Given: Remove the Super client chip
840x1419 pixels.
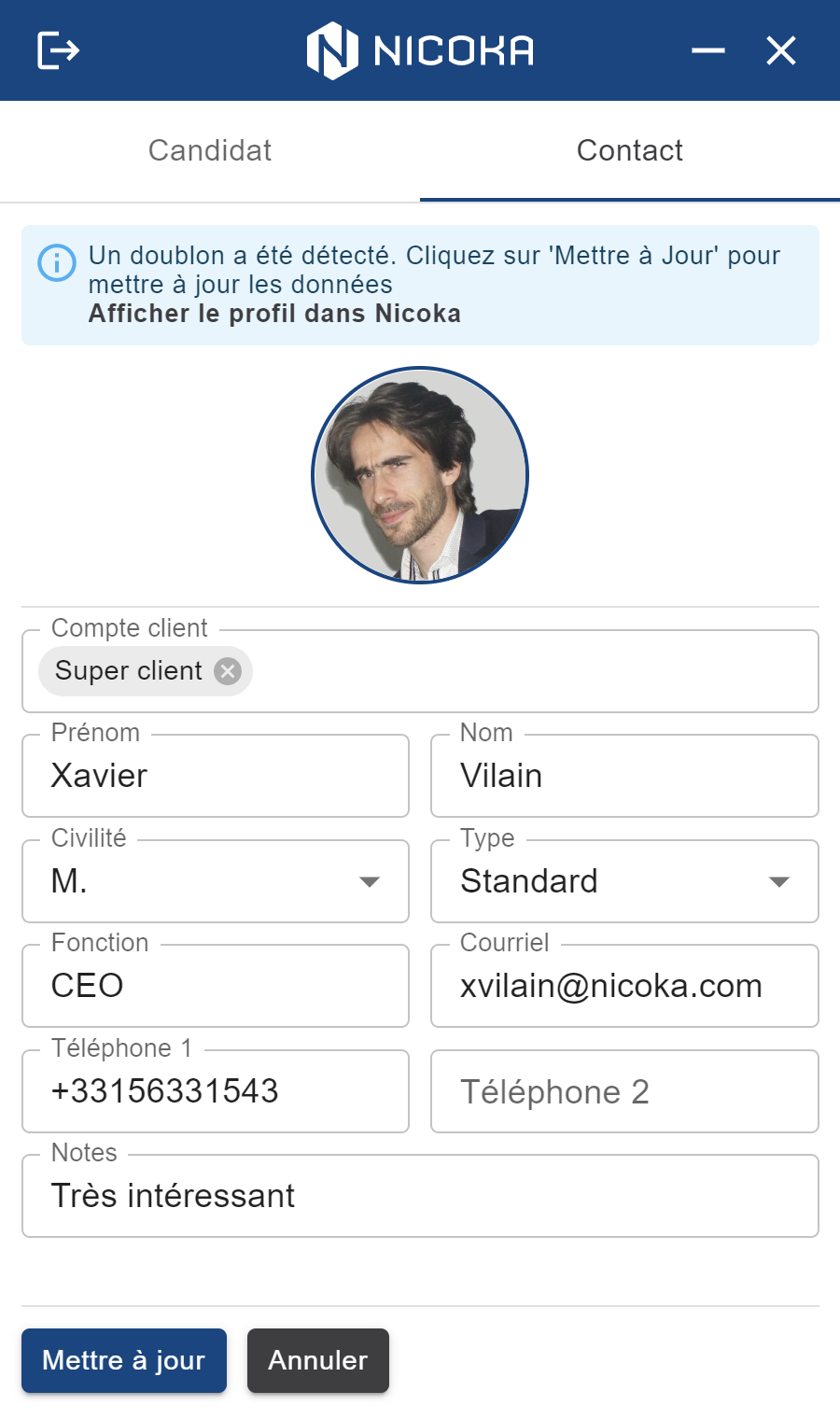Looking at the screenshot, I should point(228,671).
